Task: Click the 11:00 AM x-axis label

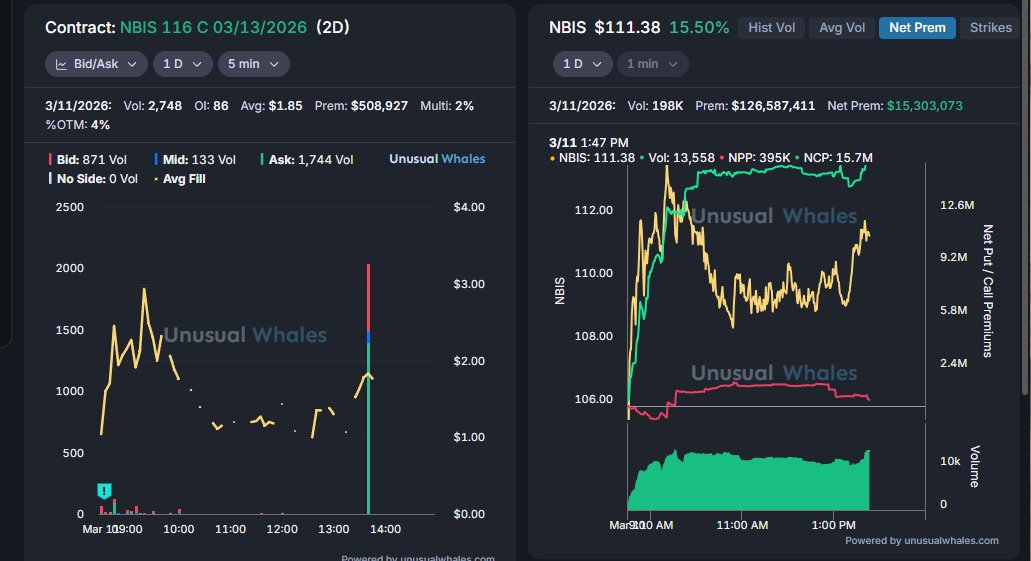Action: 742,525
